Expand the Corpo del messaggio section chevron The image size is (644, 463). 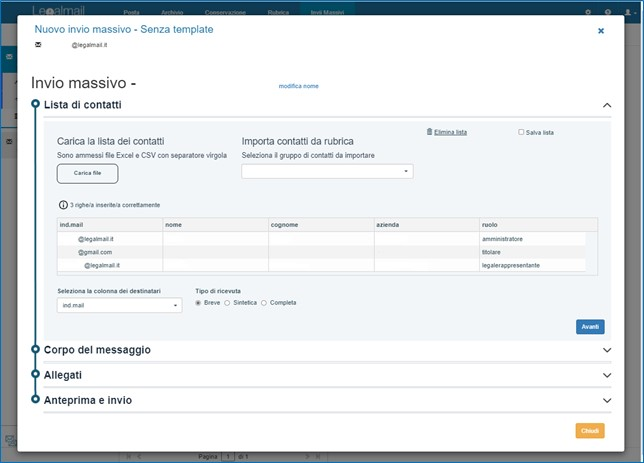(x=606, y=350)
